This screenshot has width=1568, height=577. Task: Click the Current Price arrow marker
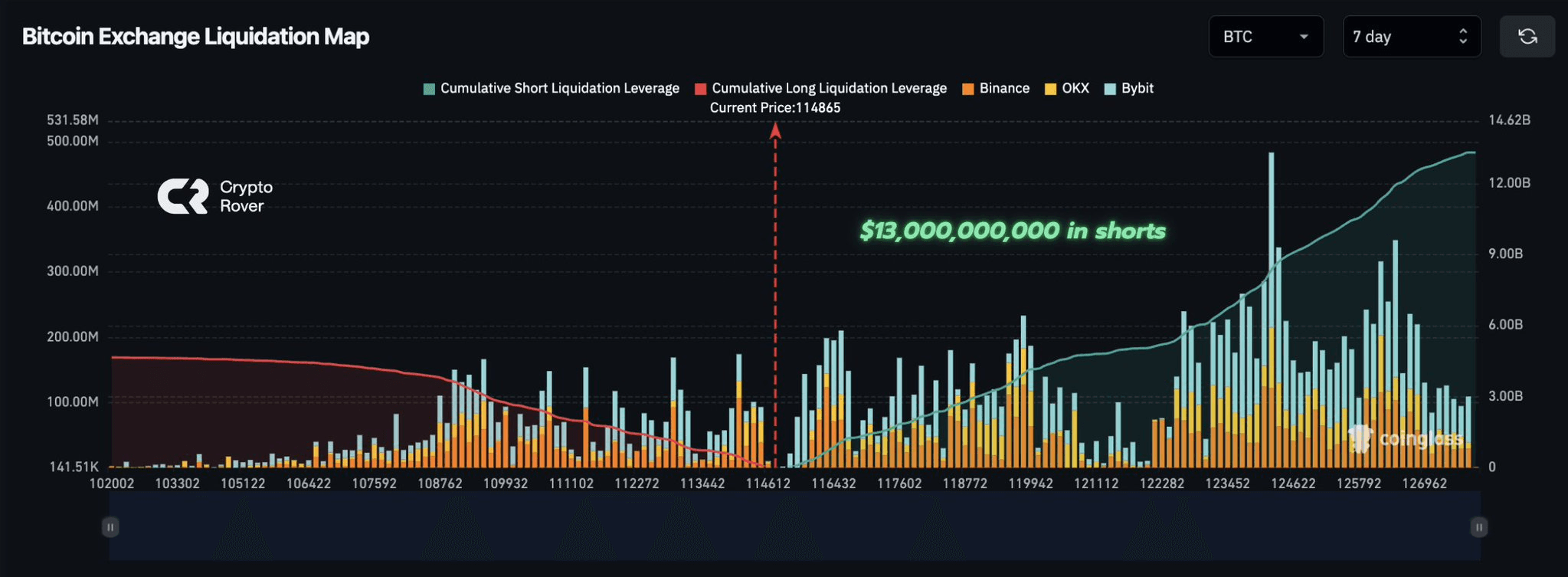pyautogui.click(x=775, y=131)
